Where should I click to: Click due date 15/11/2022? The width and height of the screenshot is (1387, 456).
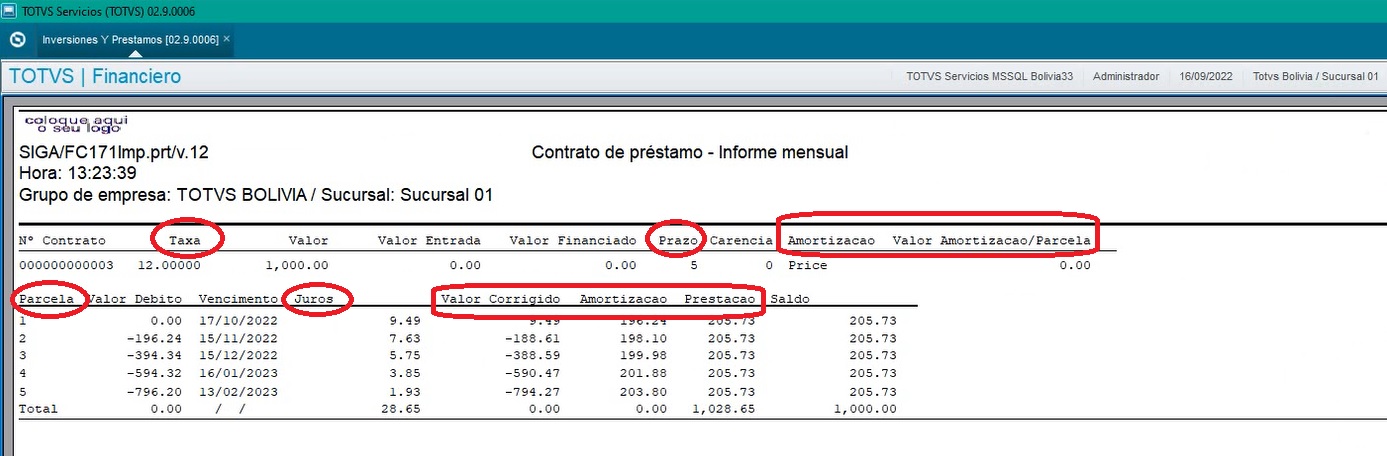[x=238, y=339]
